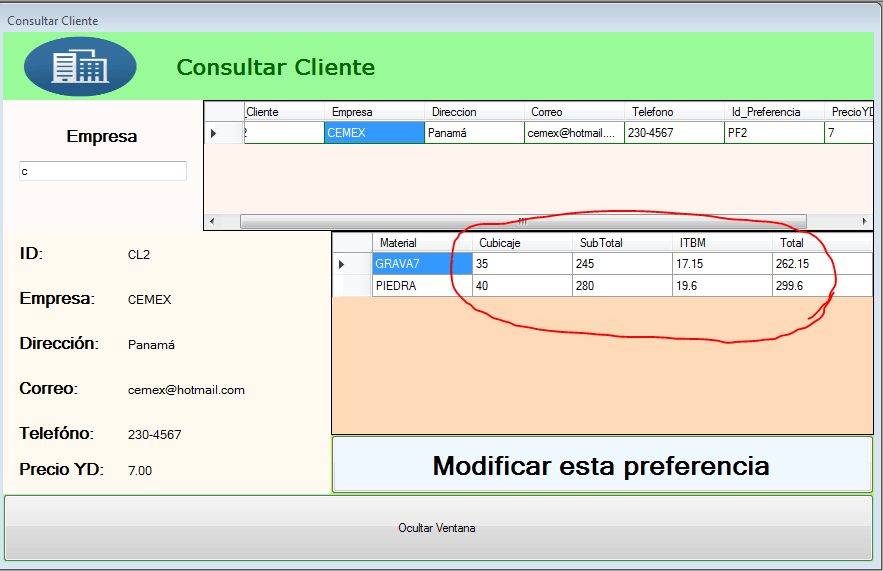883x571 pixels.
Task: Select the CEMEX row header arrow
Action: pyautogui.click(x=224, y=133)
